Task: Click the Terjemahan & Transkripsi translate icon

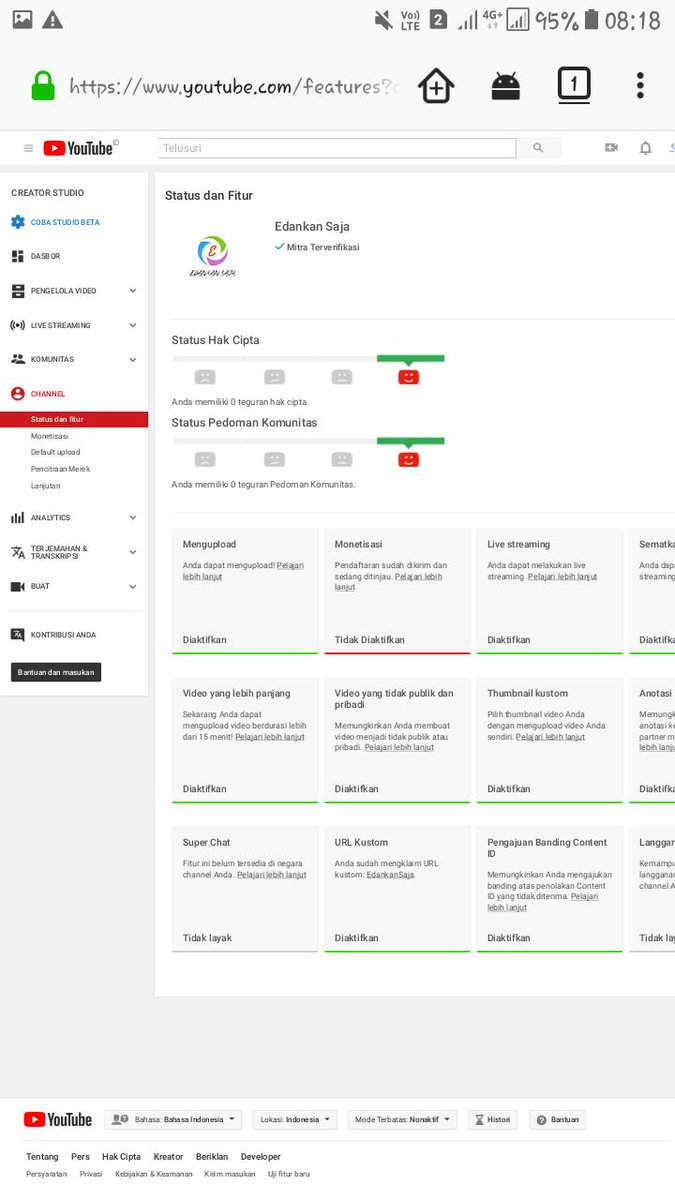Action: pos(17,552)
